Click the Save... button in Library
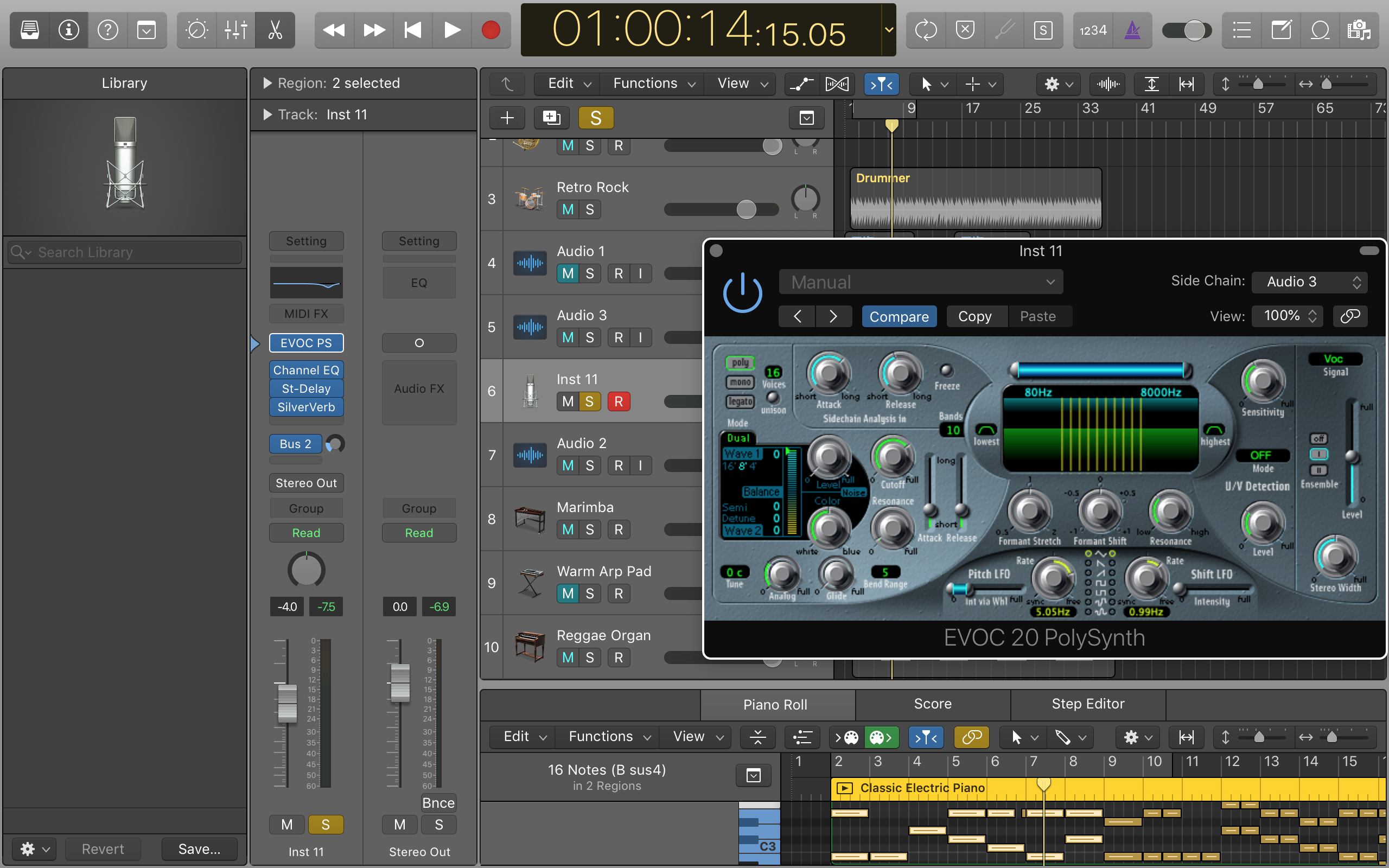This screenshot has width=1389, height=868. [199, 848]
